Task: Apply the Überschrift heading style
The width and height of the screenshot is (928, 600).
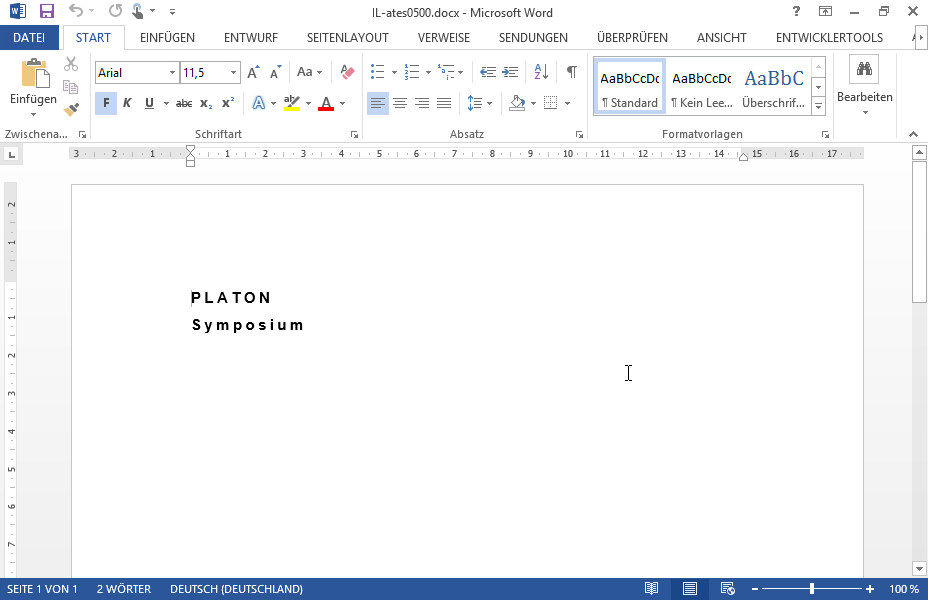Action: pyautogui.click(x=774, y=86)
